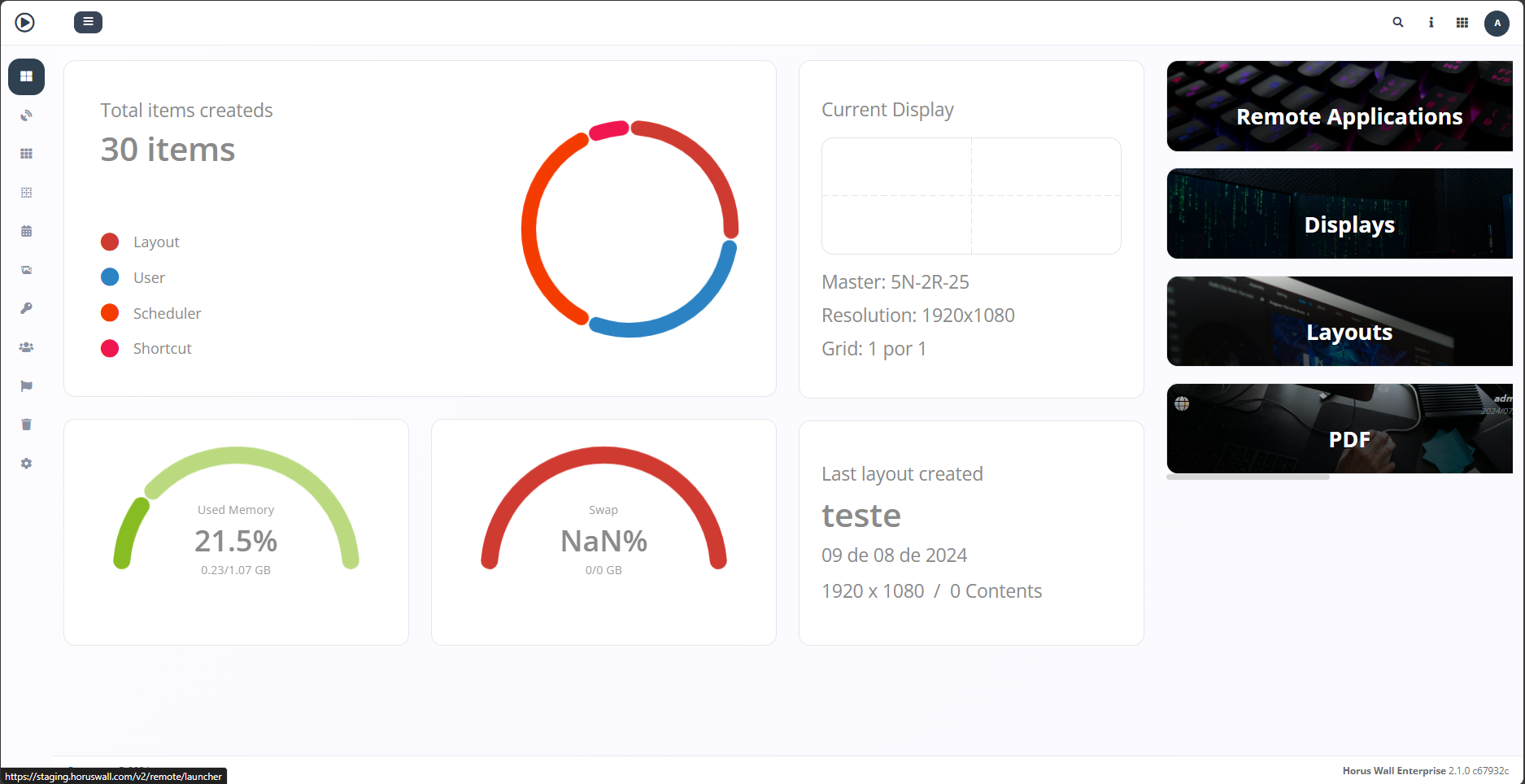The height and width of the screenshot is (784, 1525).
Task: Open the apps grid menu in header
Action: point(1462,23)
